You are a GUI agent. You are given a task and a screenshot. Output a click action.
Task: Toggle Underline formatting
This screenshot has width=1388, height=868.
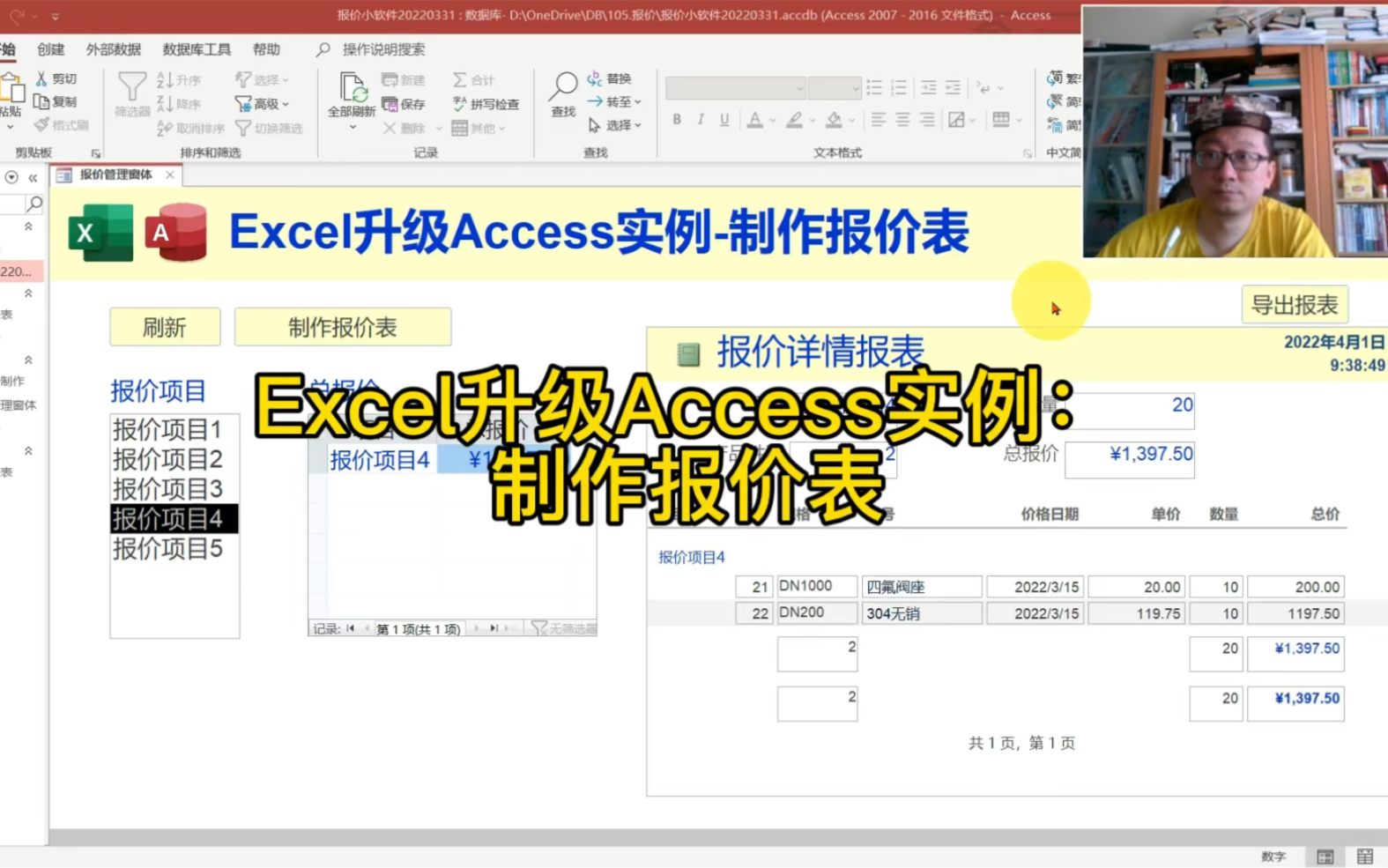[x=724, y=119]
